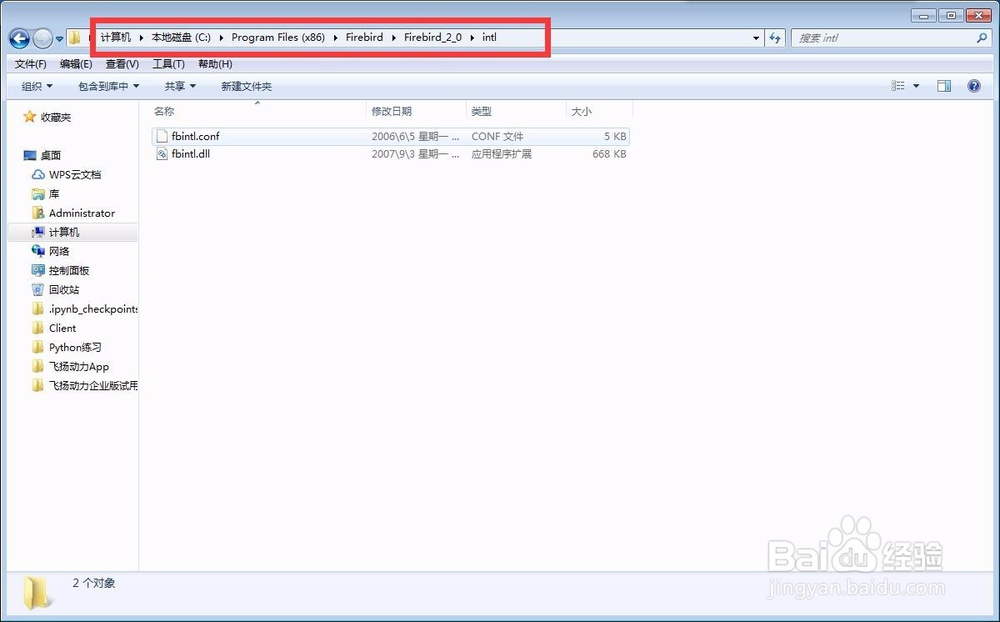
Task: Select Administrator in the navigation pane
Action: point(82,213)
